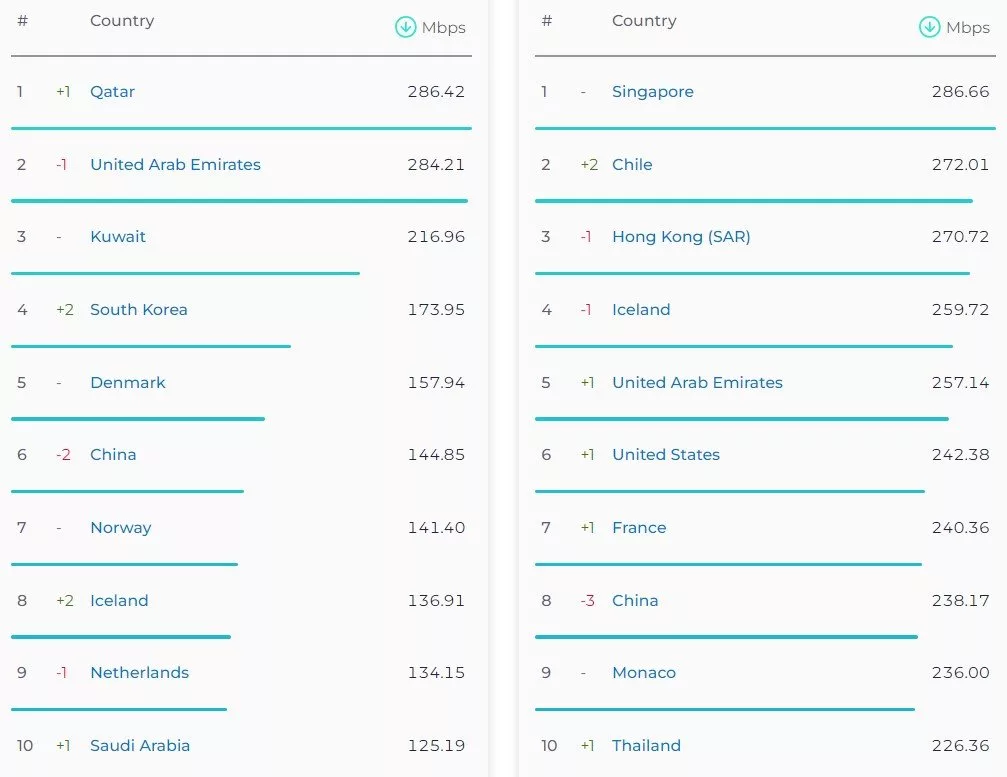This screenshot has height=777, width=1007.
Task: Click the speed bar under Qatar
Action: pos(241,128)
